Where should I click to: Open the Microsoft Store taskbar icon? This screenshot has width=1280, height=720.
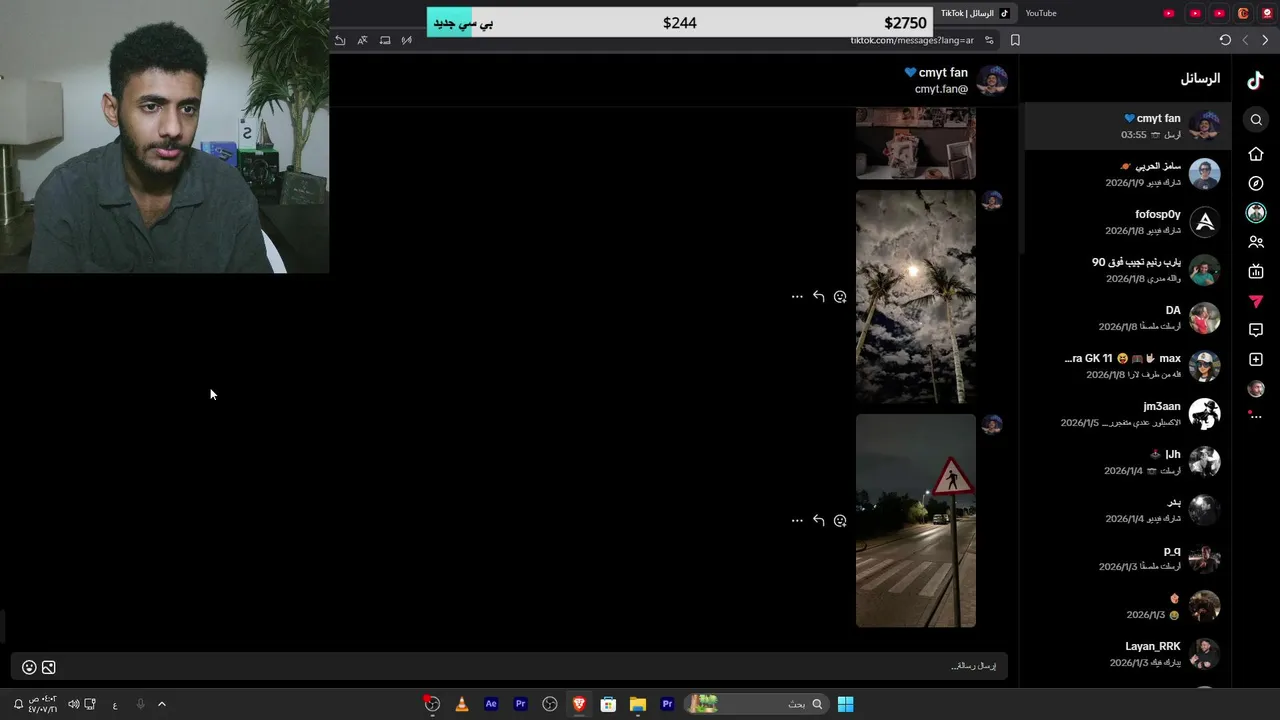click(x=608, y=704)
